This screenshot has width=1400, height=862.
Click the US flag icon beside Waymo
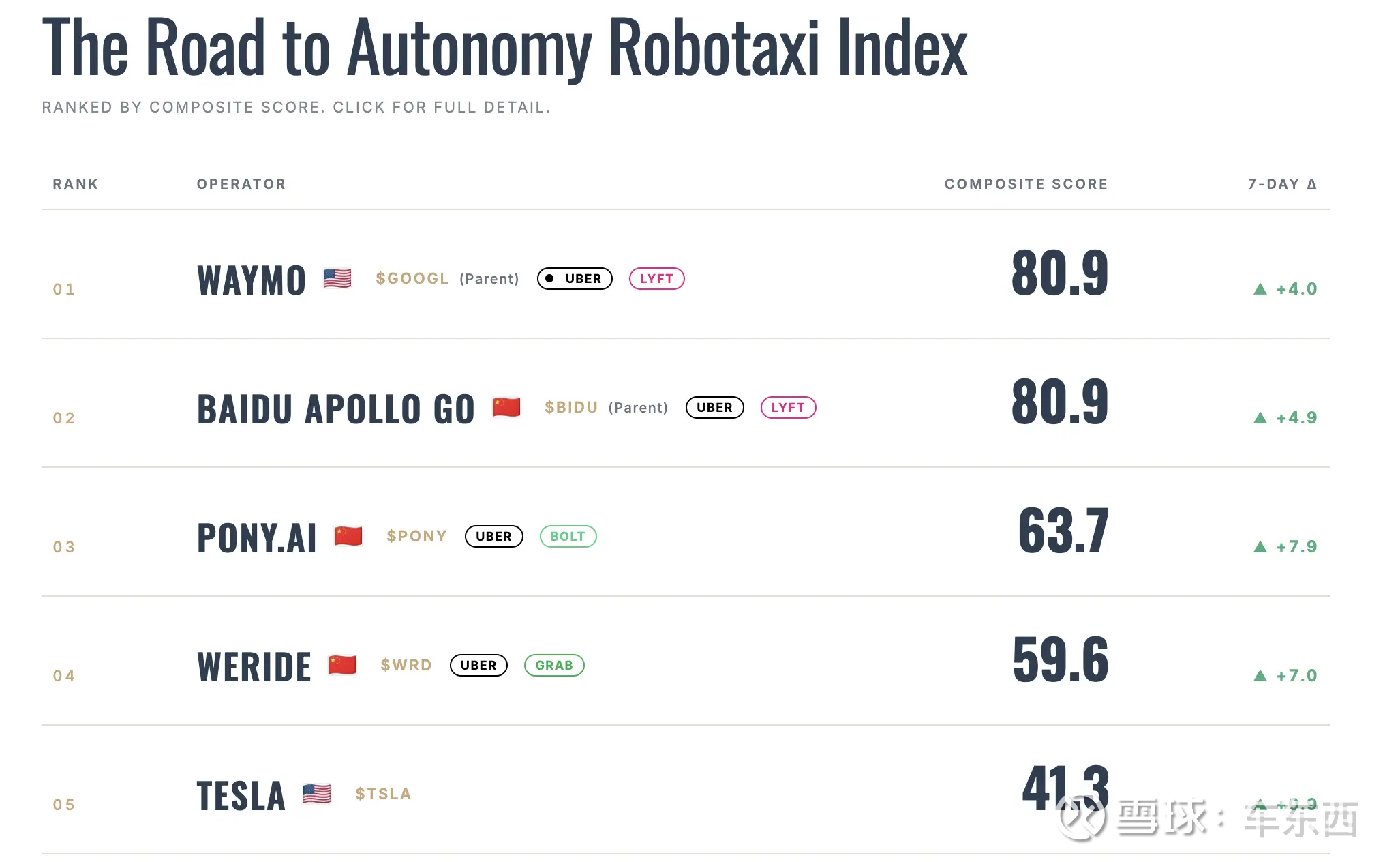[x=337, y=278]
